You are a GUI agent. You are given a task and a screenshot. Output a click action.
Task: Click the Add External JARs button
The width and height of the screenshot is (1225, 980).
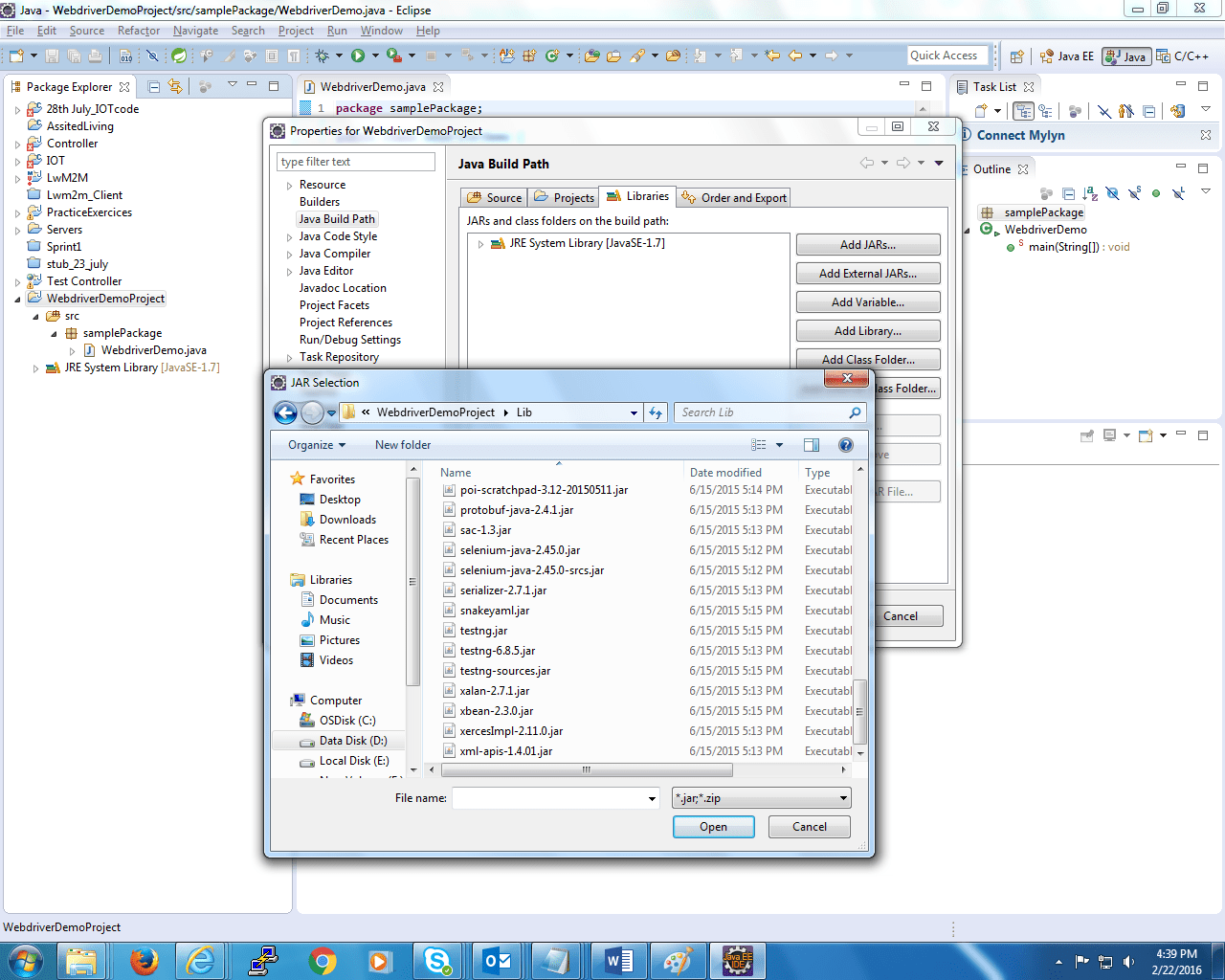tap(867, 274)
